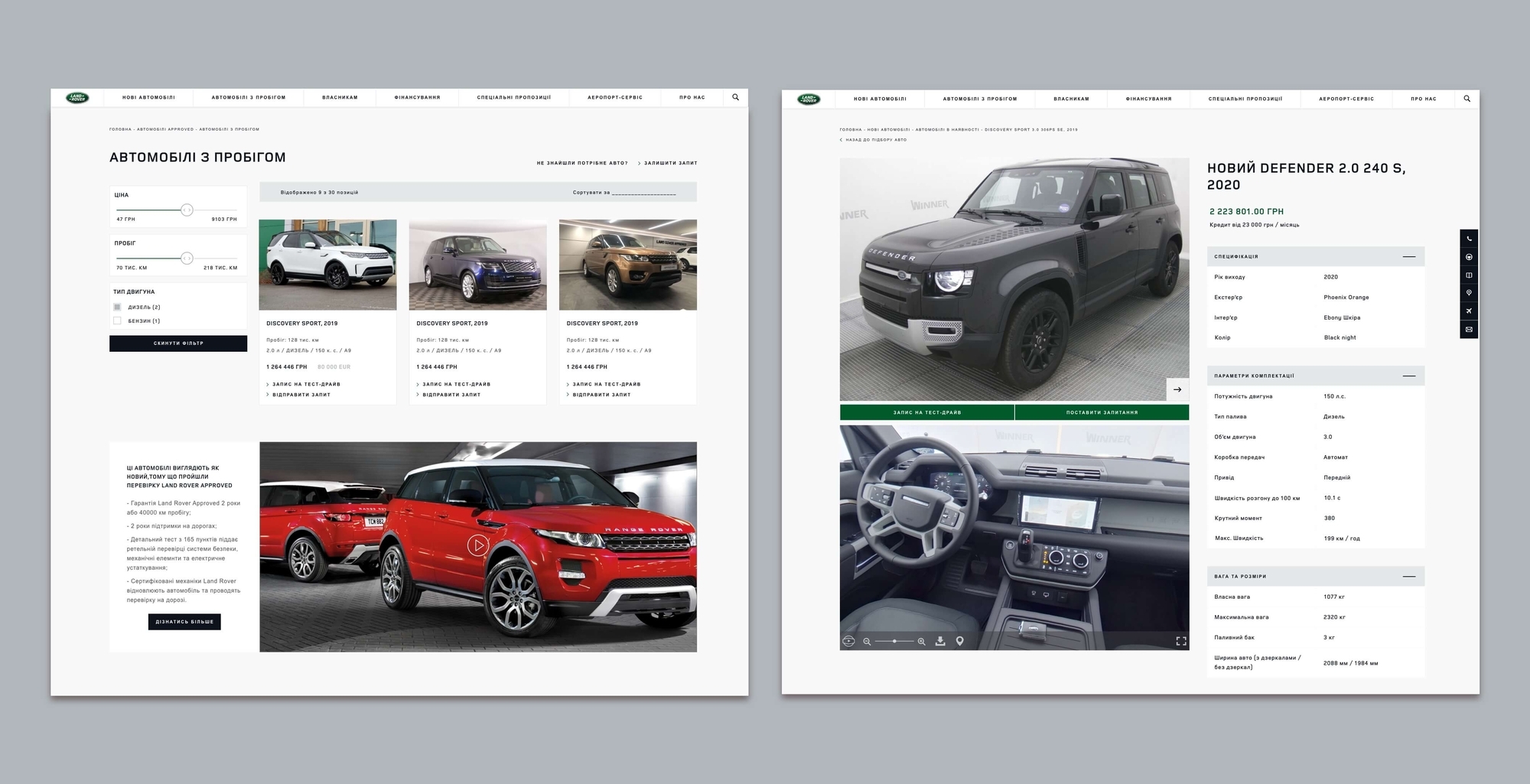Open Власникам menu in right window
This screenshot has width=1530, height=784.
click(1071, 99)
